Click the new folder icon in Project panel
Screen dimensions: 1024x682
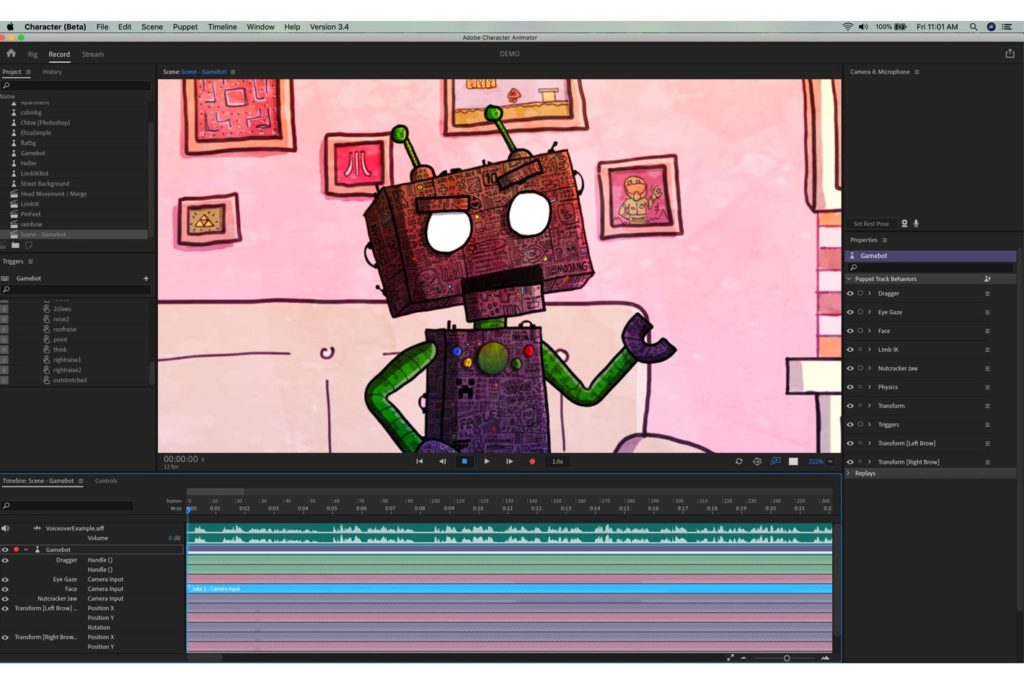pyautogui.click(x=15, y=246)
